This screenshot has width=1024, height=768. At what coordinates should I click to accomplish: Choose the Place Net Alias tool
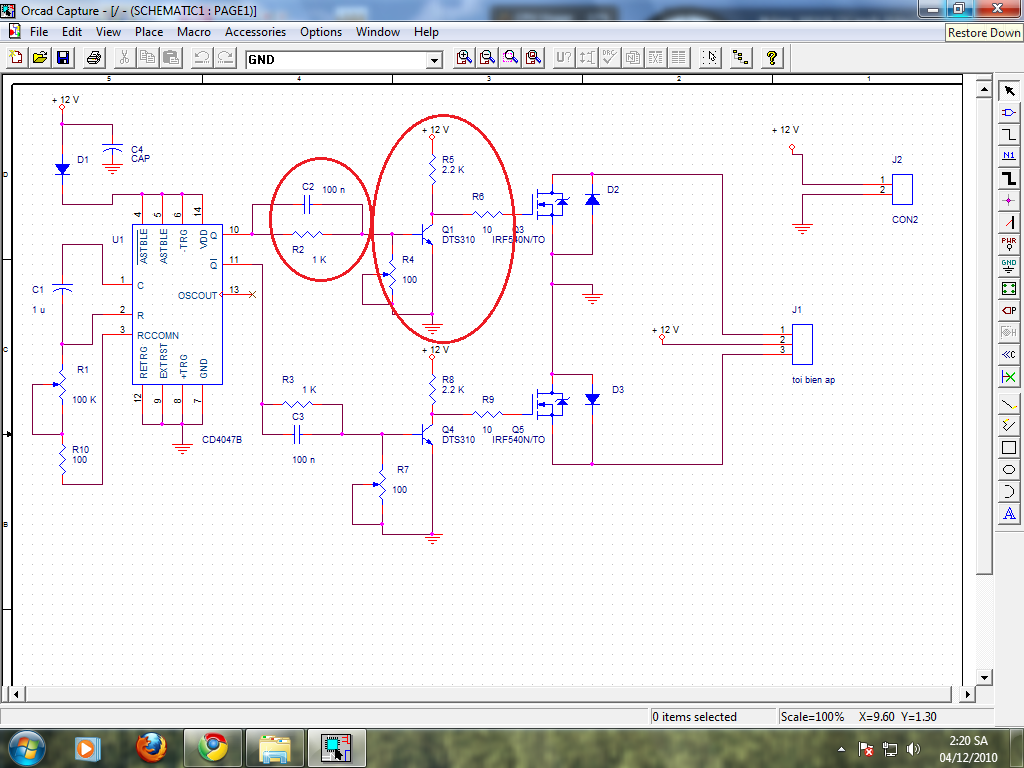point(1009,156)
